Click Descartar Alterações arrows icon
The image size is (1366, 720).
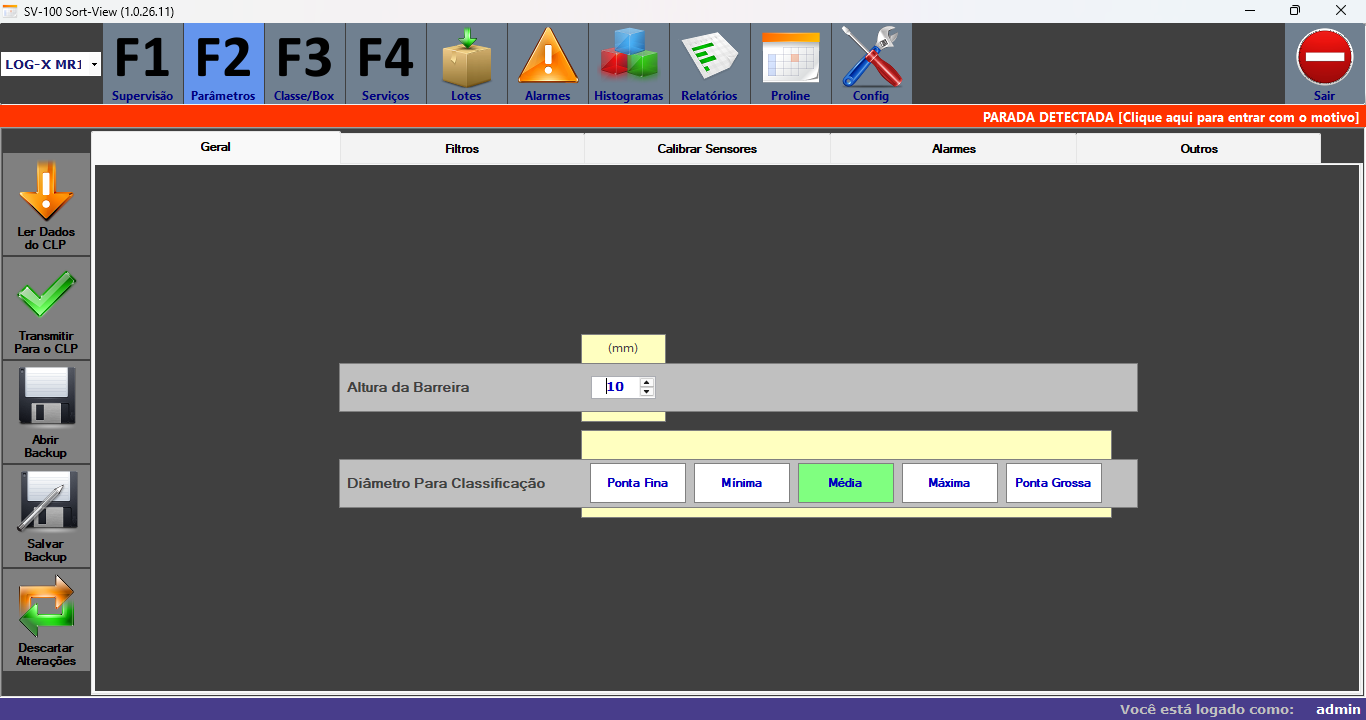pos(46,620)
